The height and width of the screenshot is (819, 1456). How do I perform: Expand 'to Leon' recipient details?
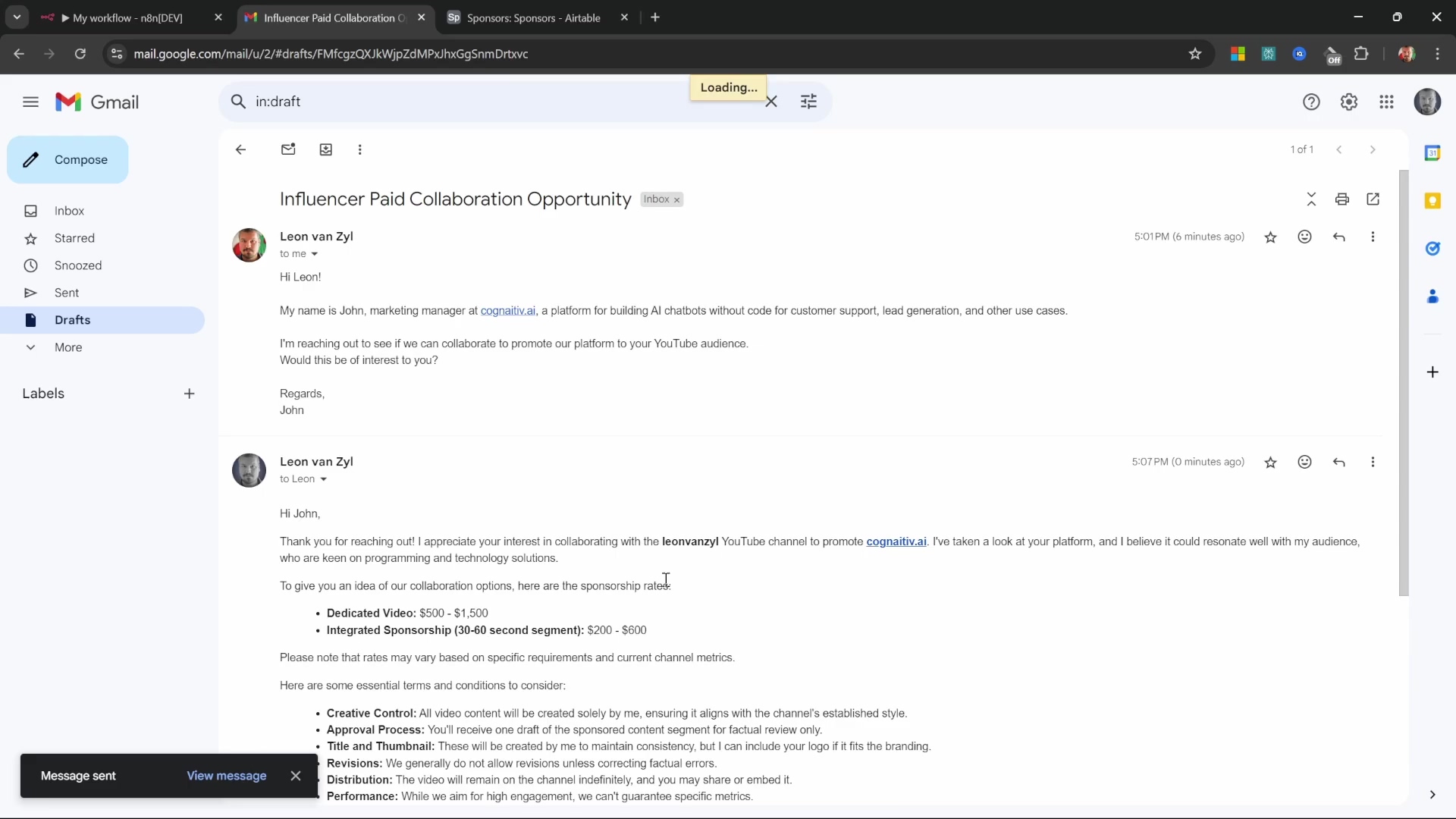point(323,479)
